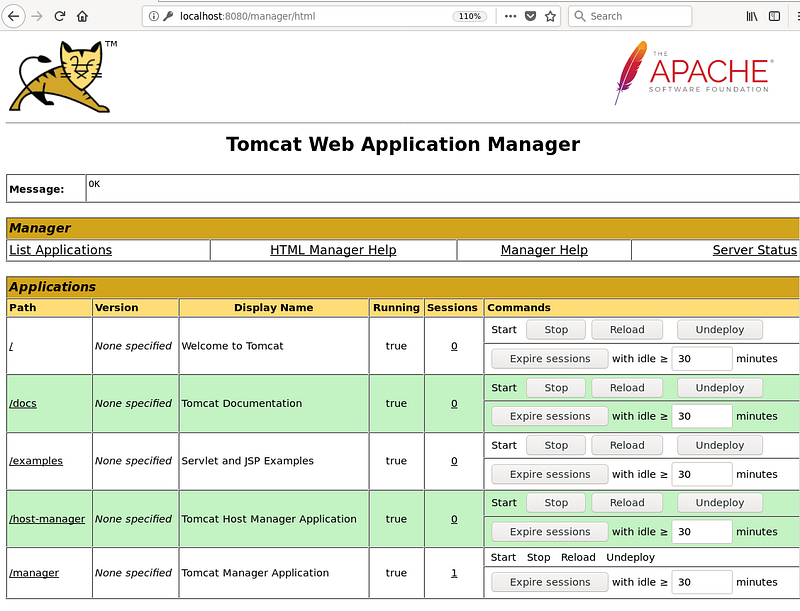Click the OK message text
This screenshot has width=800, height=611.
94,184
